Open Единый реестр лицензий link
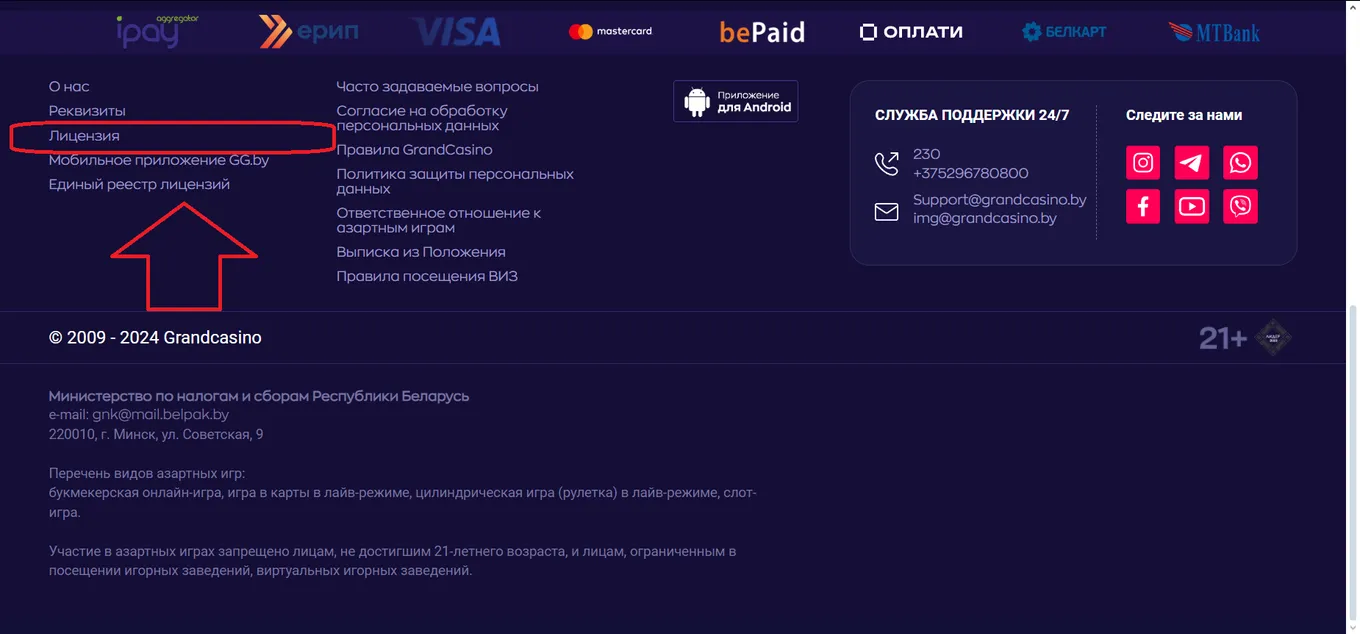1360x634 pixels. point(139,184)
